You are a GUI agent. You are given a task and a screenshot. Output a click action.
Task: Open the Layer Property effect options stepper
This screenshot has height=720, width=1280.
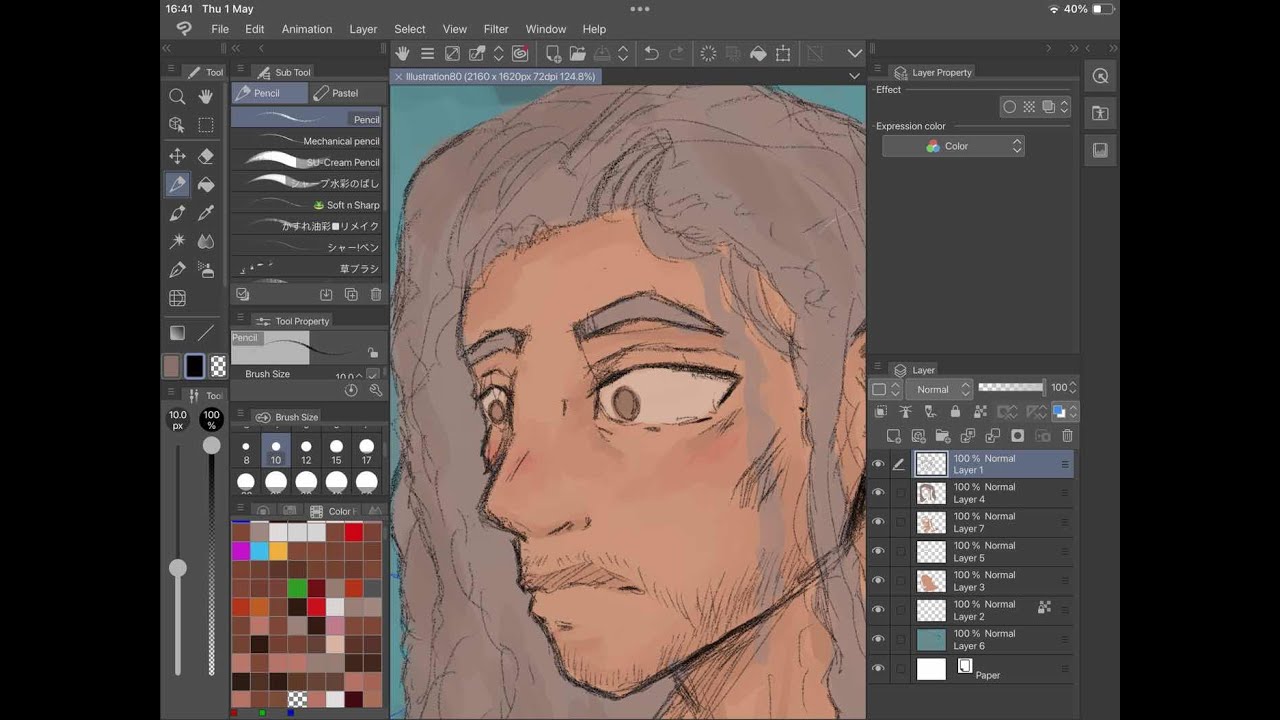click(1064, 107)
